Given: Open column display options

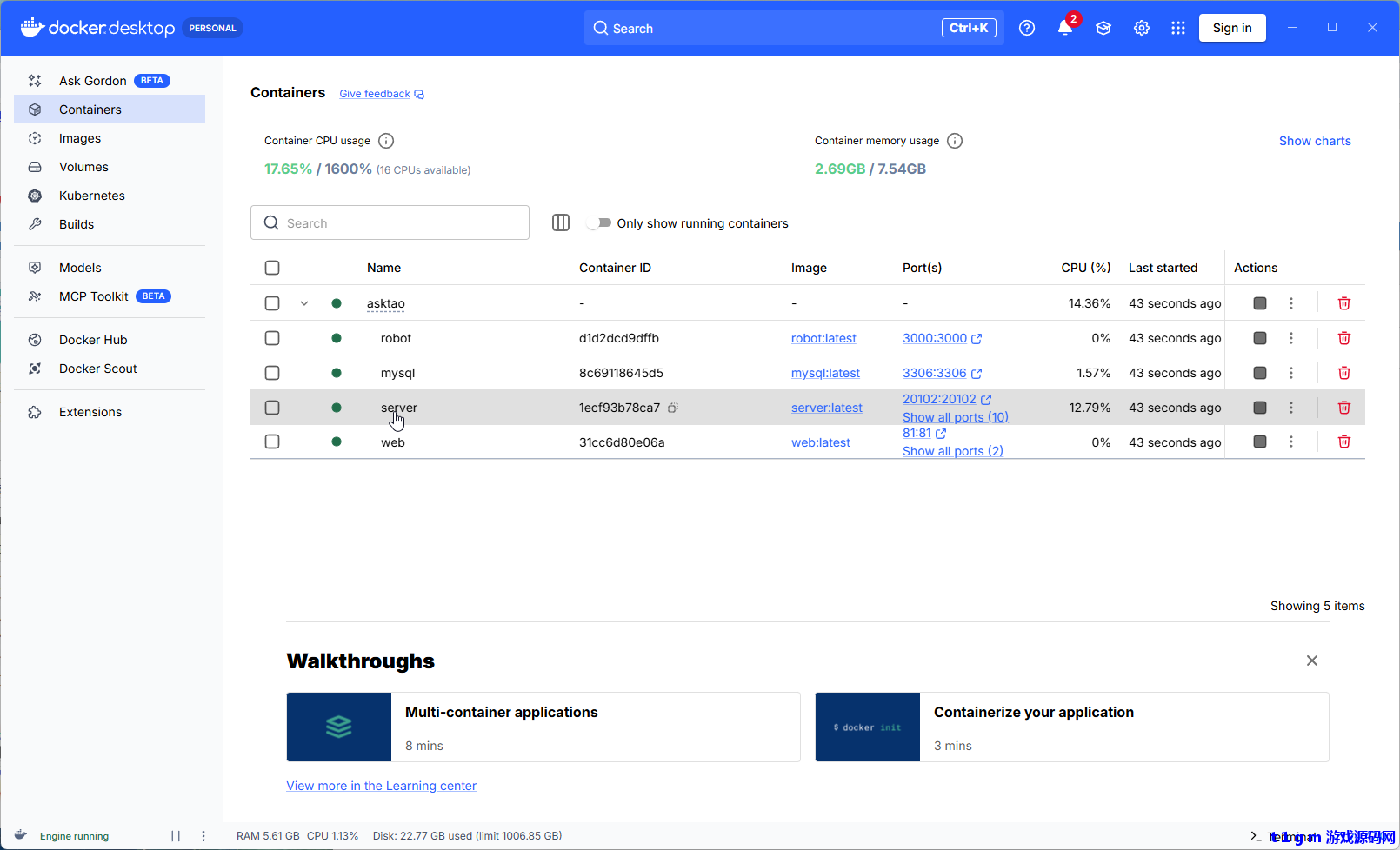Looking at the screenshot, I should click(x=560, y=222).
